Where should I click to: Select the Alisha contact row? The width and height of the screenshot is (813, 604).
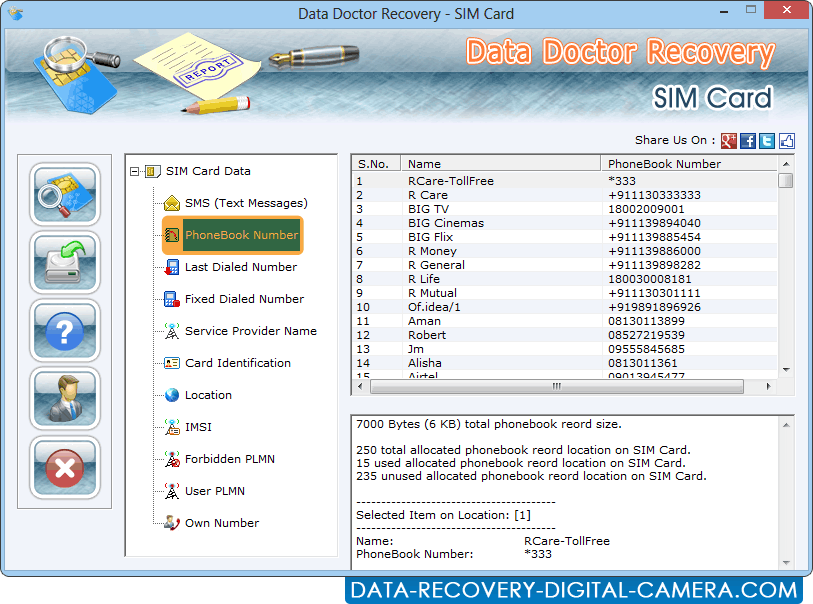point(565,363)
